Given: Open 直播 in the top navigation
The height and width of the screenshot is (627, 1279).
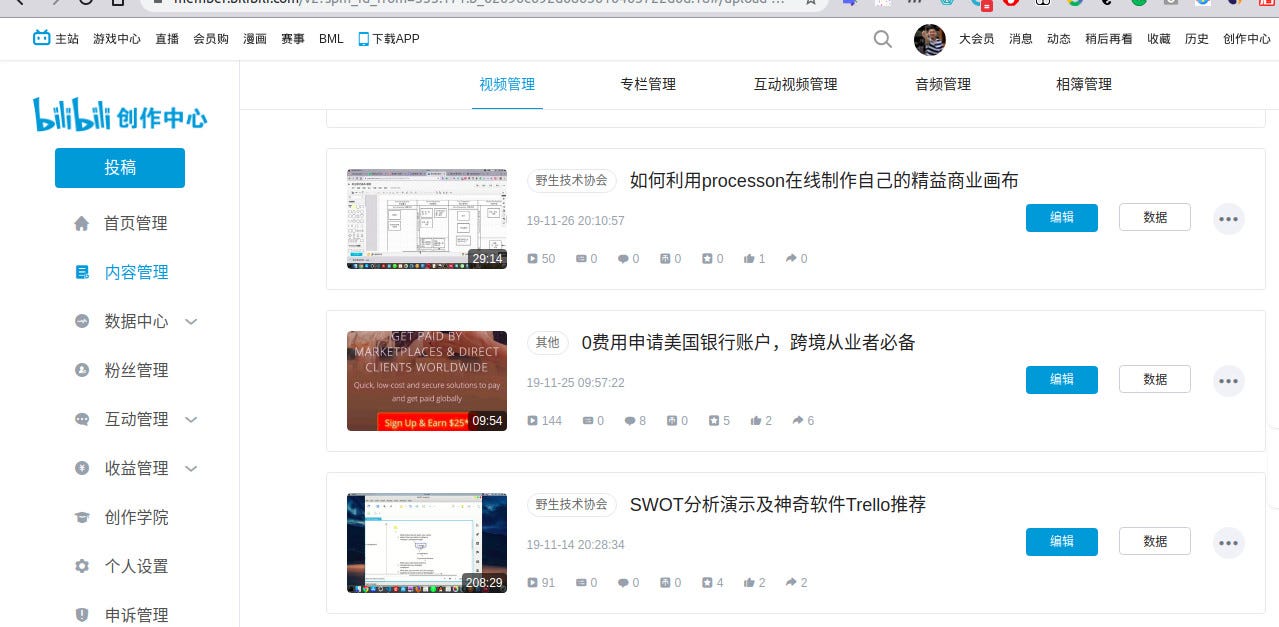Looking at the screenshot, I should coord(167,39).
